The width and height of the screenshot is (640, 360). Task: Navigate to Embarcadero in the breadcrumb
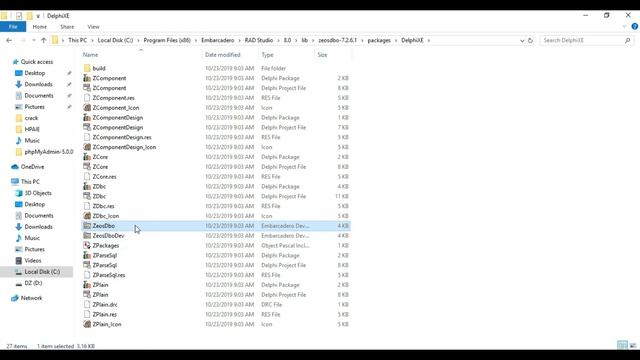click(218, 40)
